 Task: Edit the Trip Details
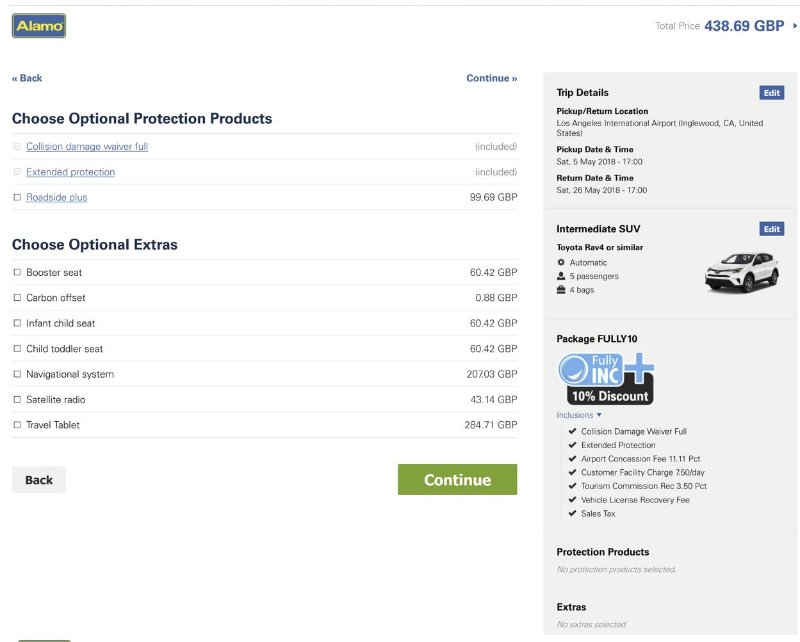(771, 93)
